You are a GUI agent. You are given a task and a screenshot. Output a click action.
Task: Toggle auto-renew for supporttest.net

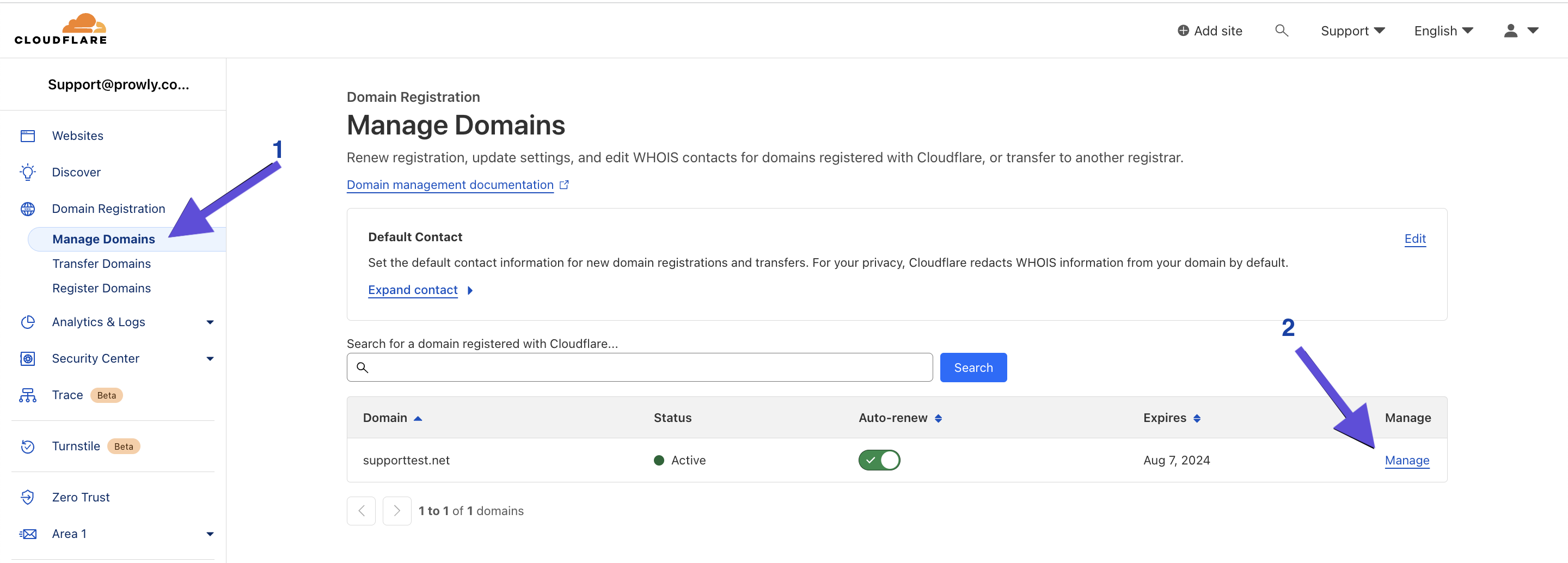879,460
